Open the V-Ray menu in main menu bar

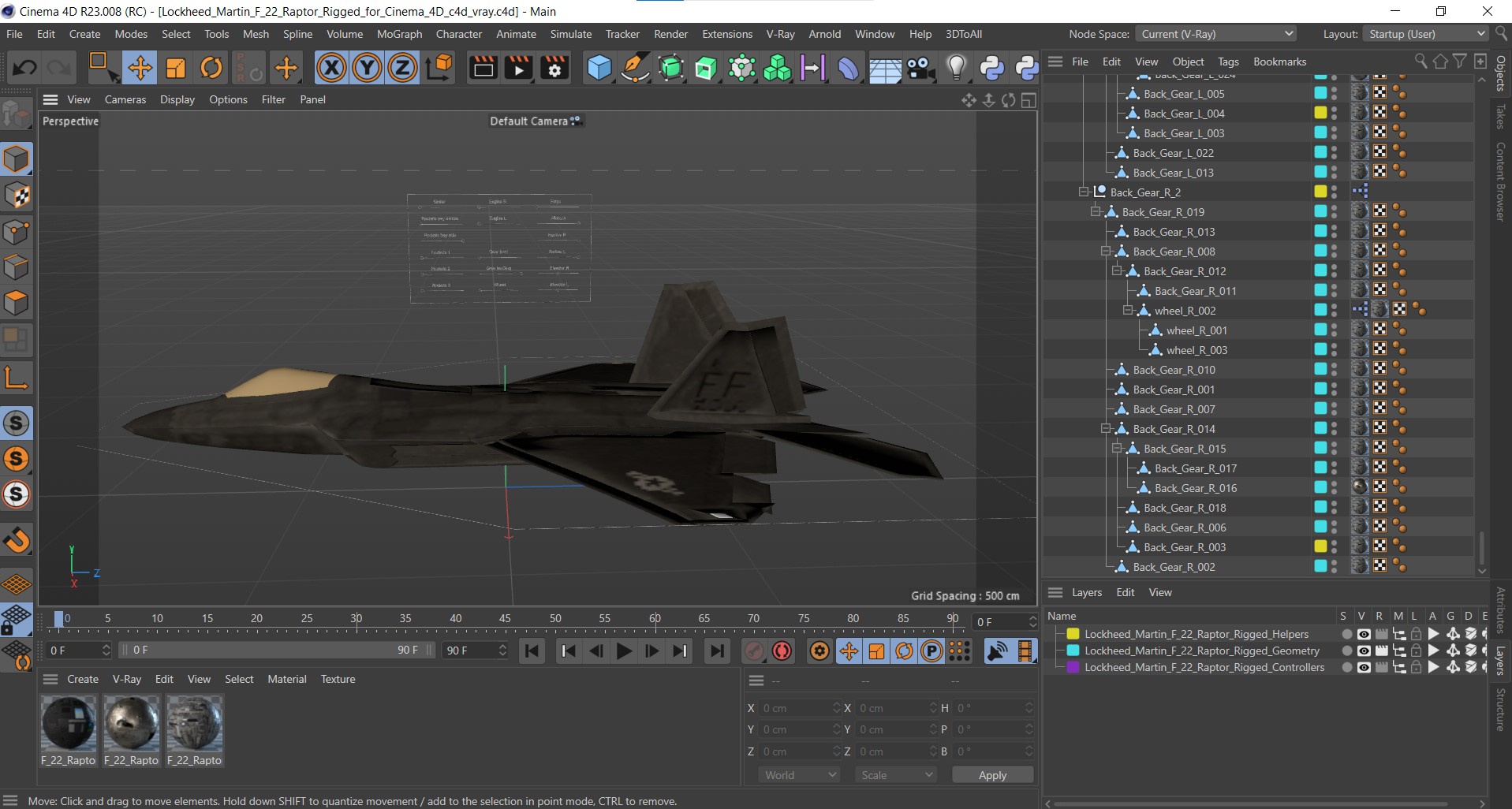780,34
